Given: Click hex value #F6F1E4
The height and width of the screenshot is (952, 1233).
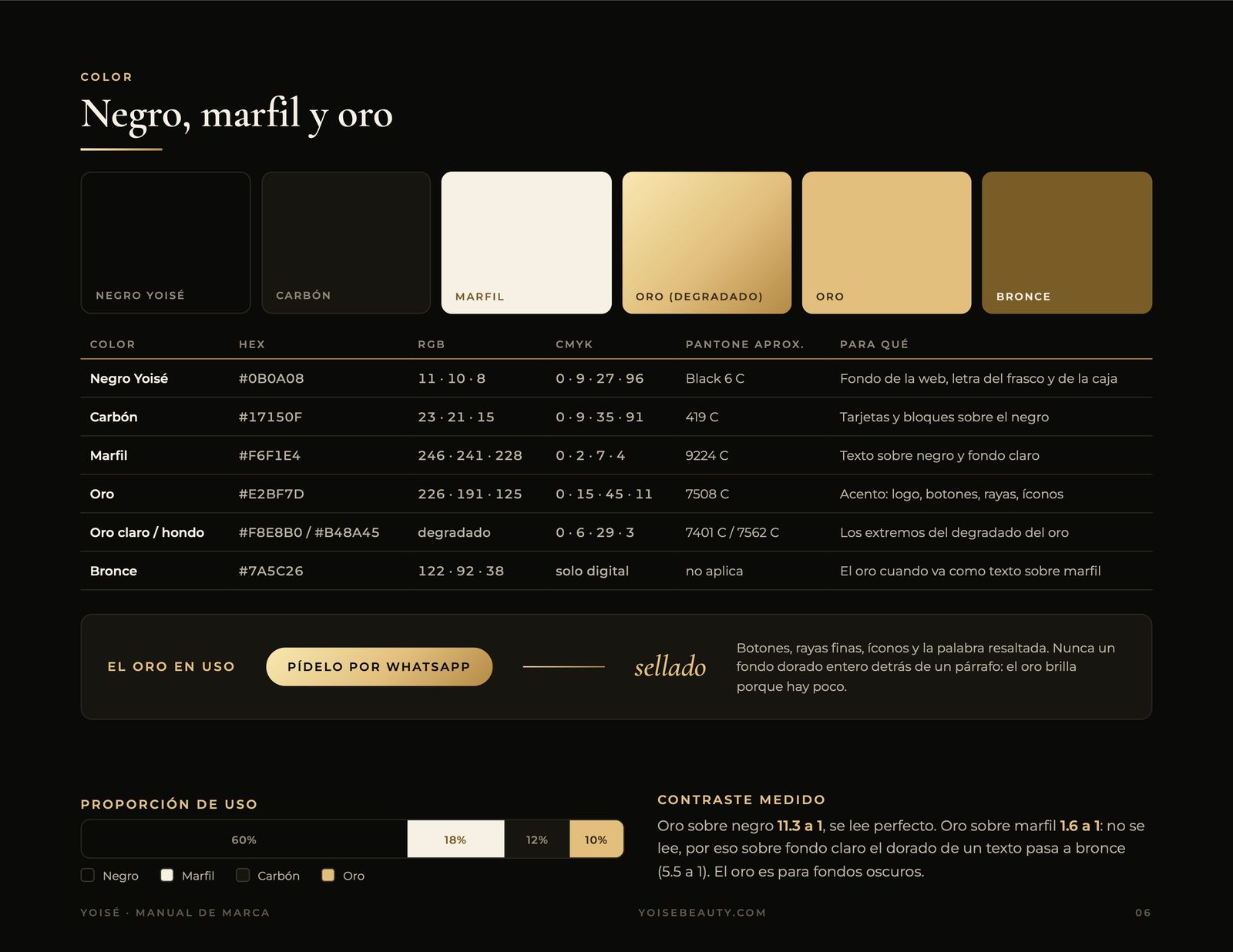Looking at the screenshot, I should coord(270,455).
